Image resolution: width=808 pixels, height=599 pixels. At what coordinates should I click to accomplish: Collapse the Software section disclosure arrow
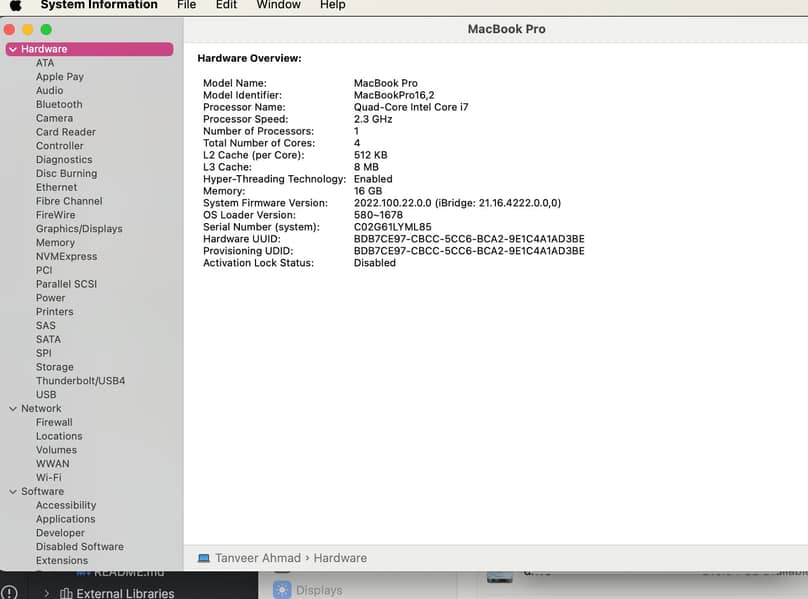[12, 492]
